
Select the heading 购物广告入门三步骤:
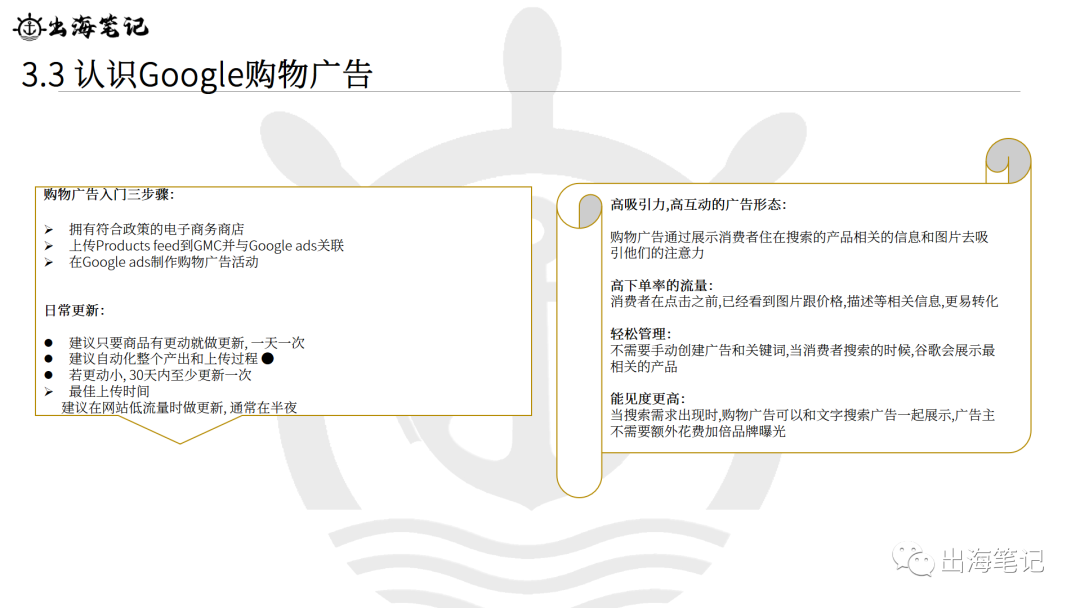pyautogui.click(x=109, y=194)
